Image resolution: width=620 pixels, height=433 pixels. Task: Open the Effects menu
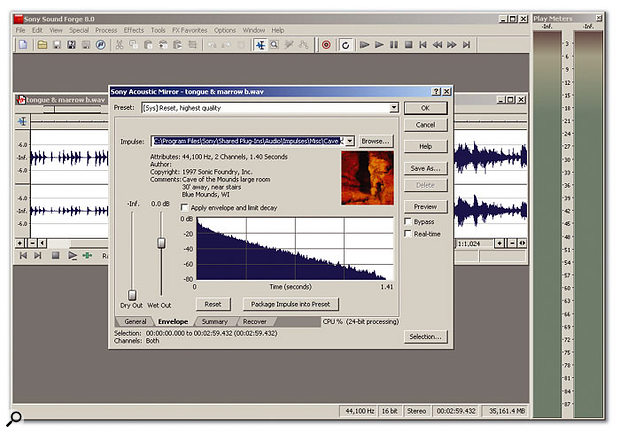(134, 30)
